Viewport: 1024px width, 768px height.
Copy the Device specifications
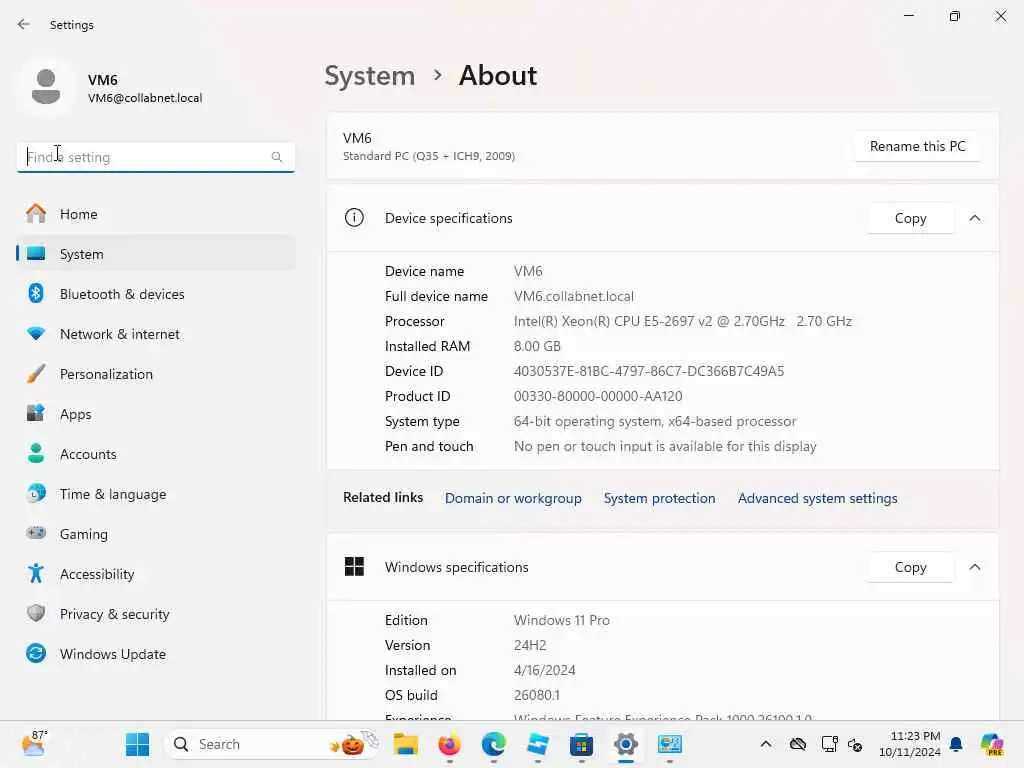tap(910, 218)
